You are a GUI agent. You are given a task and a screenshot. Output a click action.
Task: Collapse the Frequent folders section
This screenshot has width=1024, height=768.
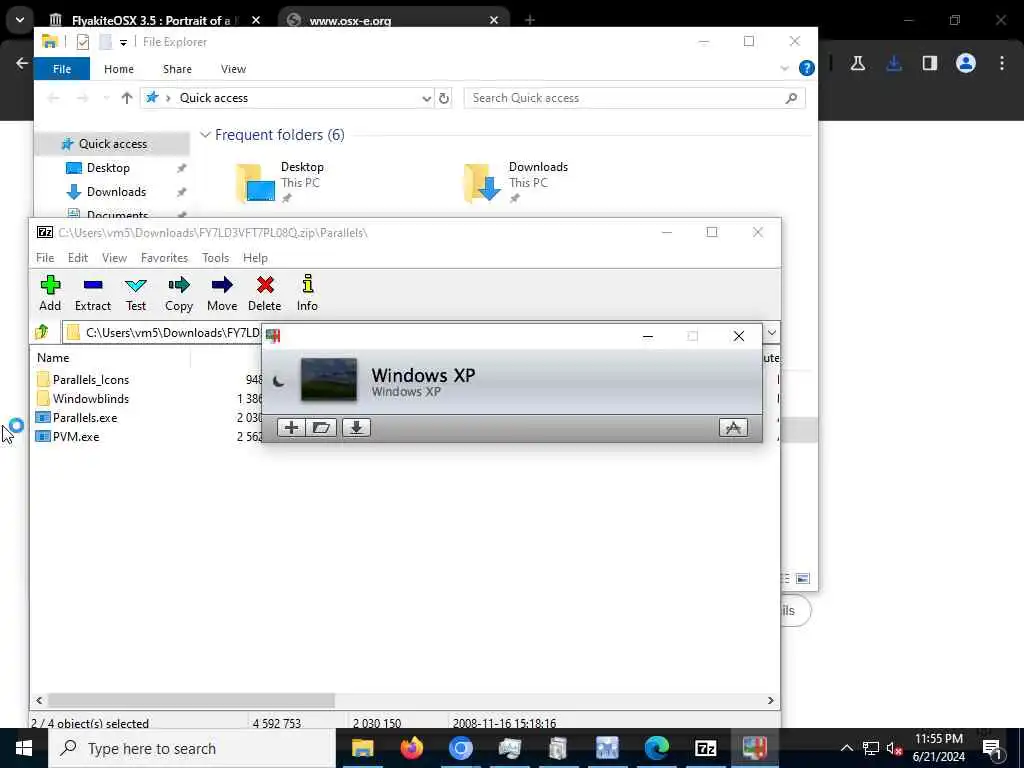tap(205, 135)
